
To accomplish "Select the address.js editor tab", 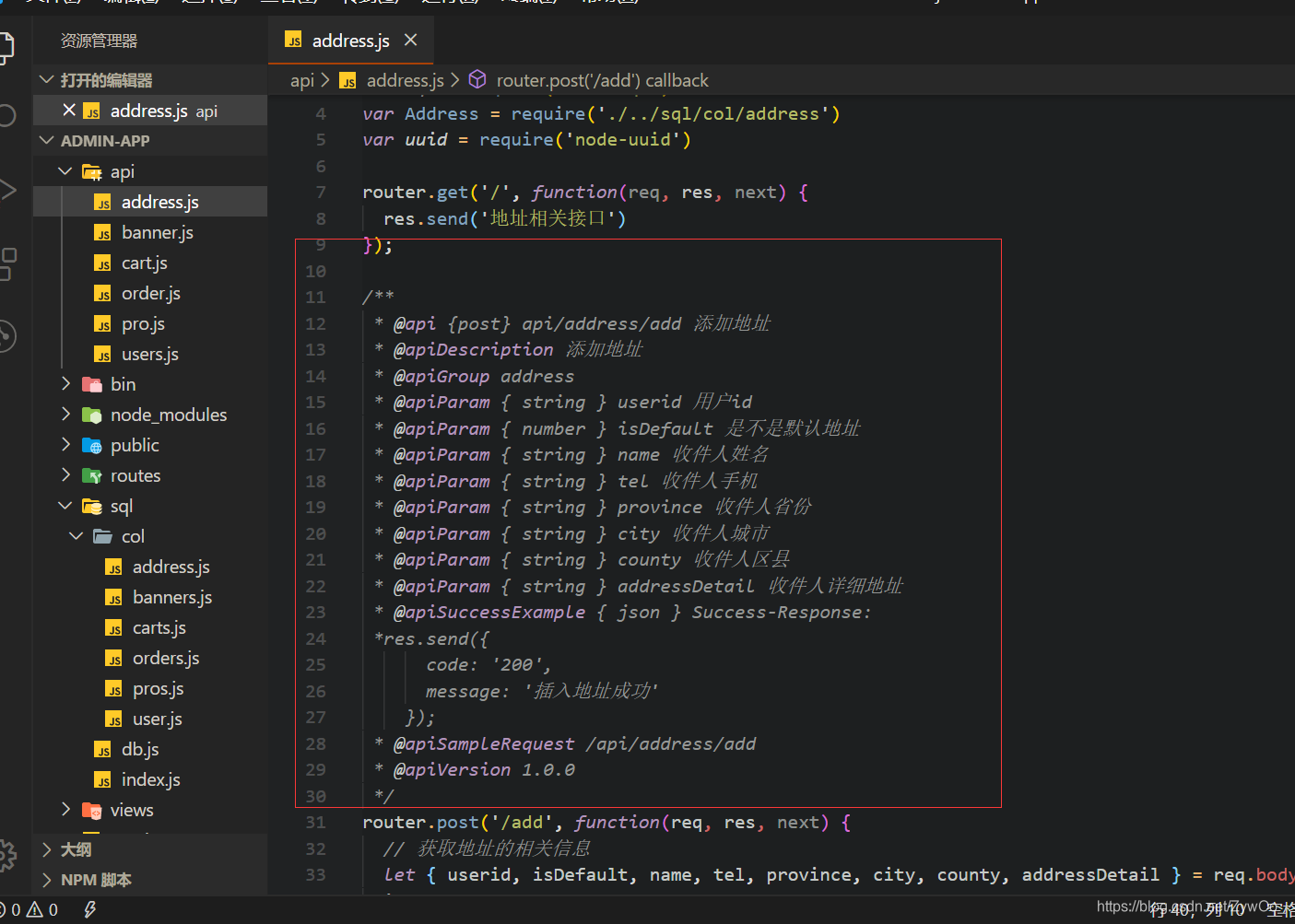I will pos(350,41).
